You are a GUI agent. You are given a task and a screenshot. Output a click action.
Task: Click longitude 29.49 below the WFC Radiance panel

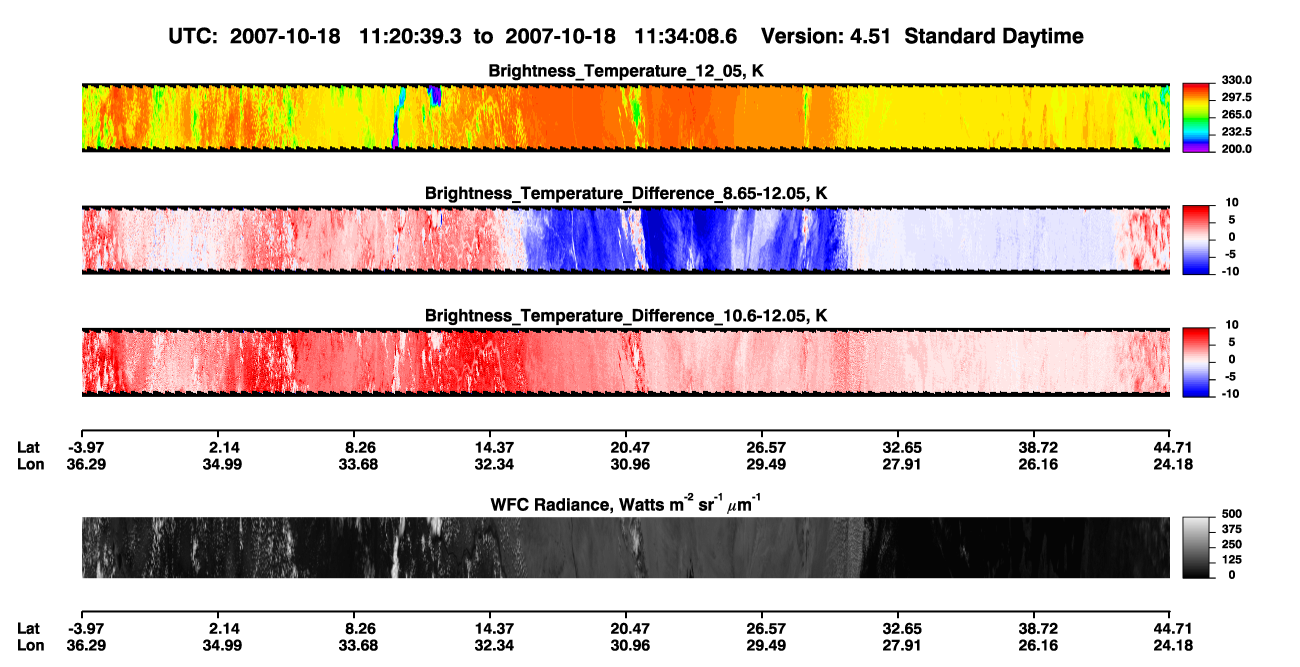tap(768, 645)
